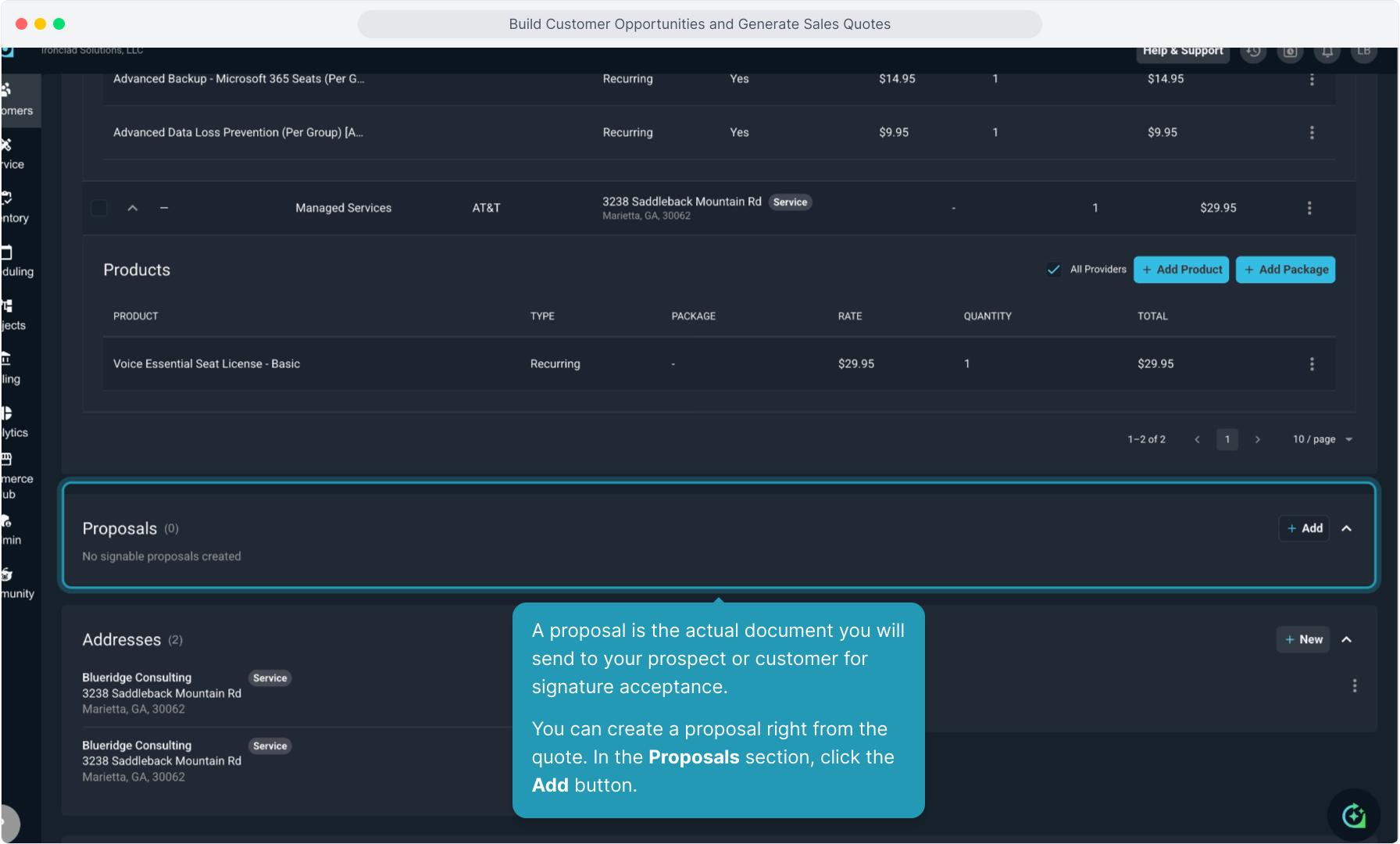Select page 1 in pagination
The image size is (1400, 844).
tap(1227, 439)
